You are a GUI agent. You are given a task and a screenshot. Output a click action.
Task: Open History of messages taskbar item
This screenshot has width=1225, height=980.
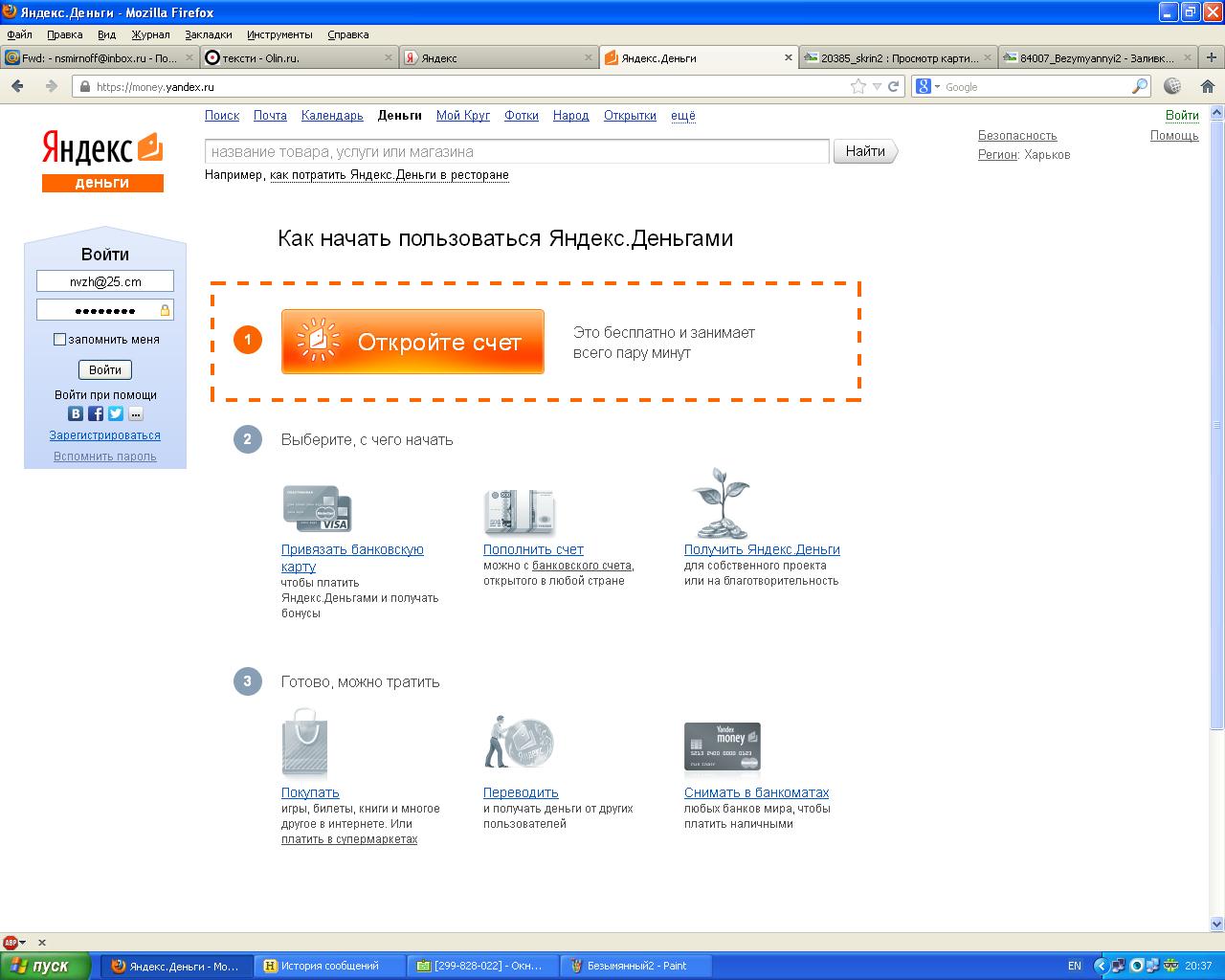tap(329, 966)
